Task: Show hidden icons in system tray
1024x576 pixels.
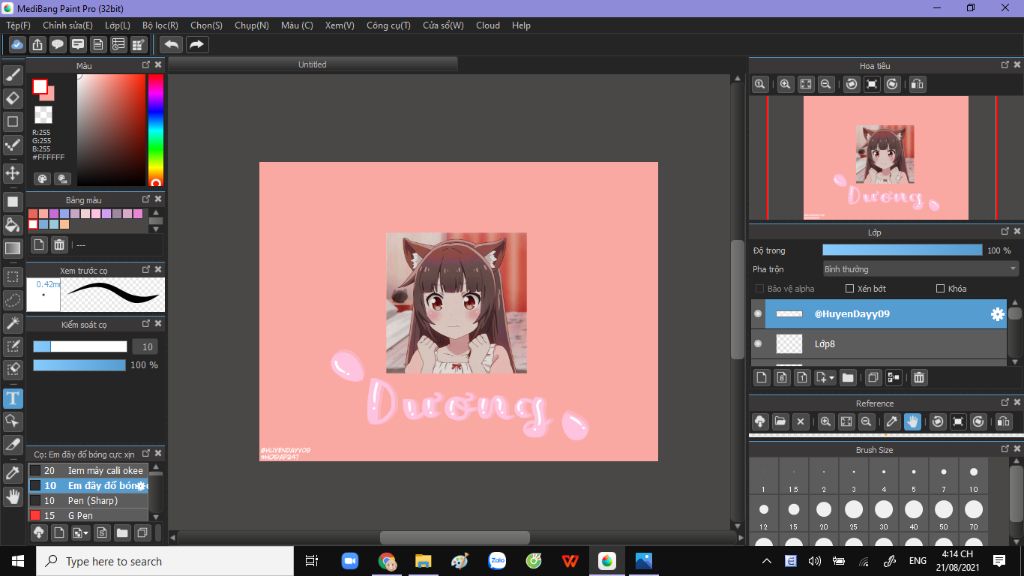Action: coord(767,561)
